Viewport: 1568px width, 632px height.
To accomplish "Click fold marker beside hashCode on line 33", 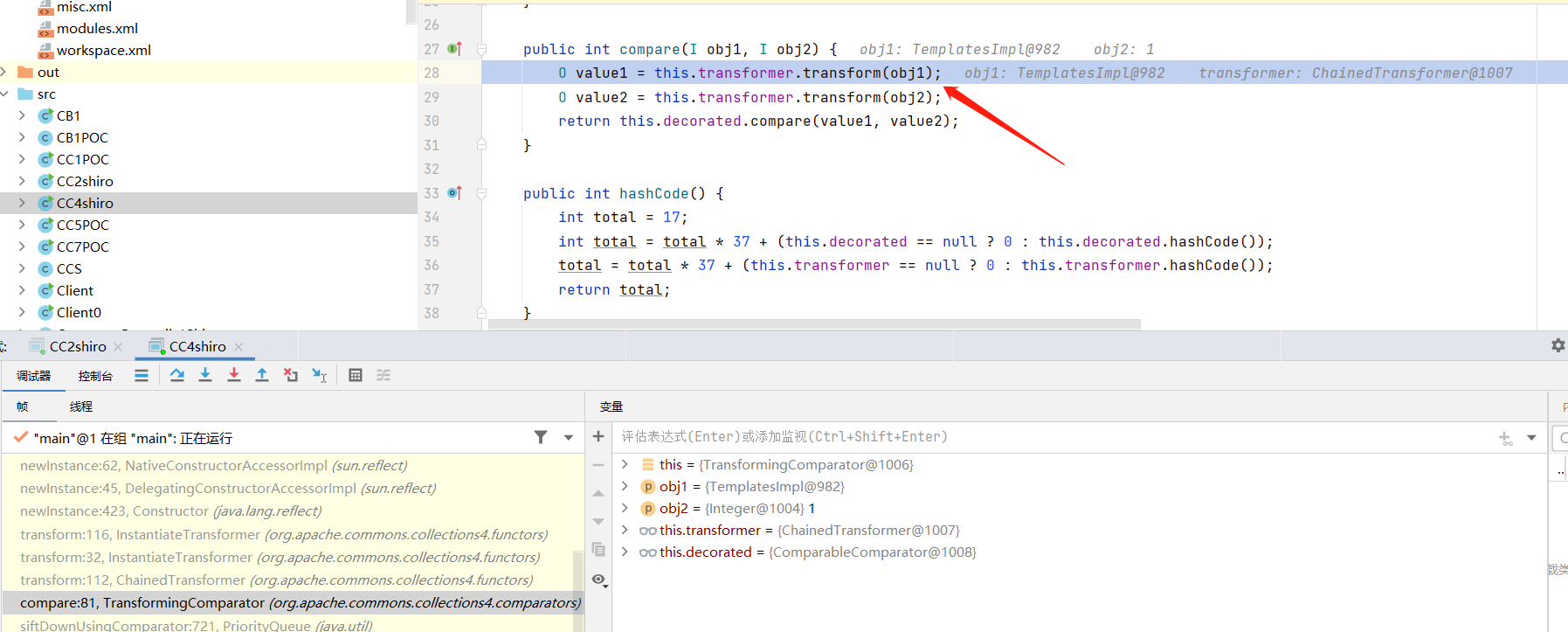I will (481, 194).
